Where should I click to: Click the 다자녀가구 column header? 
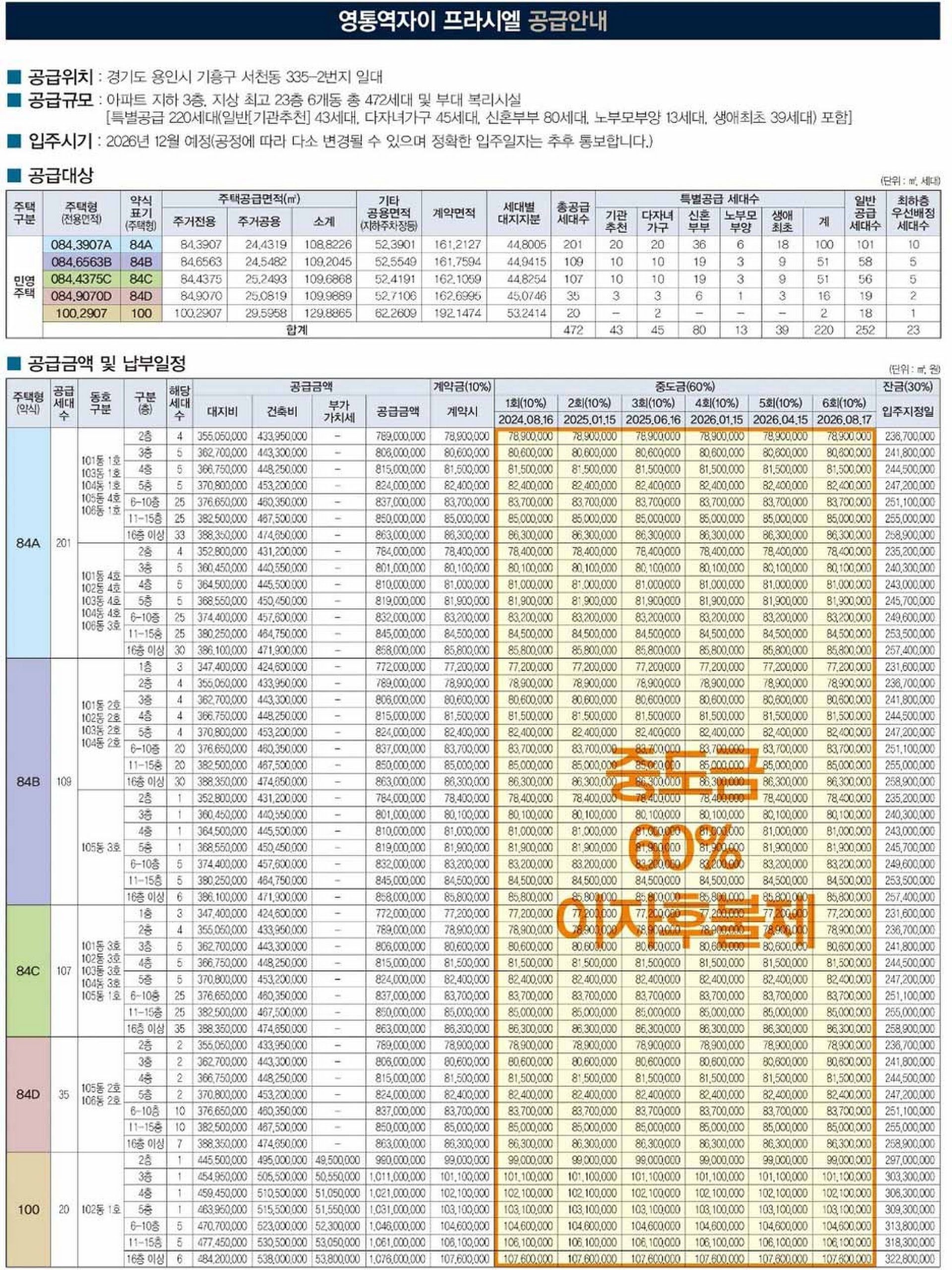tap(657, 221)
